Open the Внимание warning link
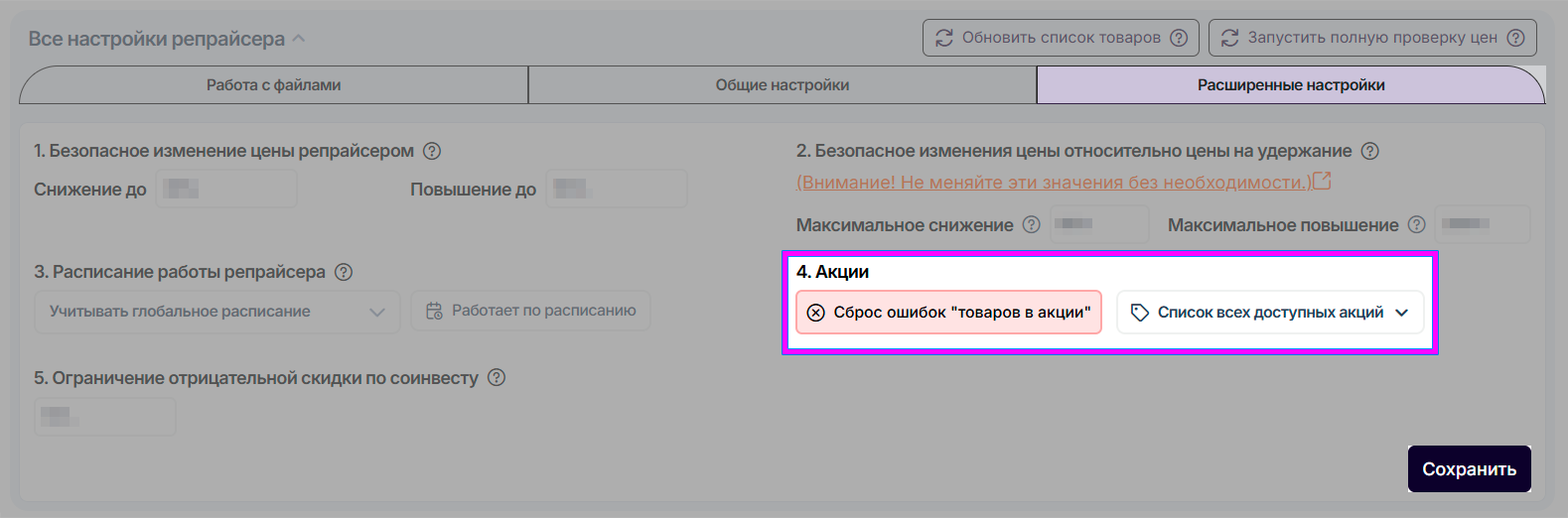Screen dimensions: 1568x518 1053,183
